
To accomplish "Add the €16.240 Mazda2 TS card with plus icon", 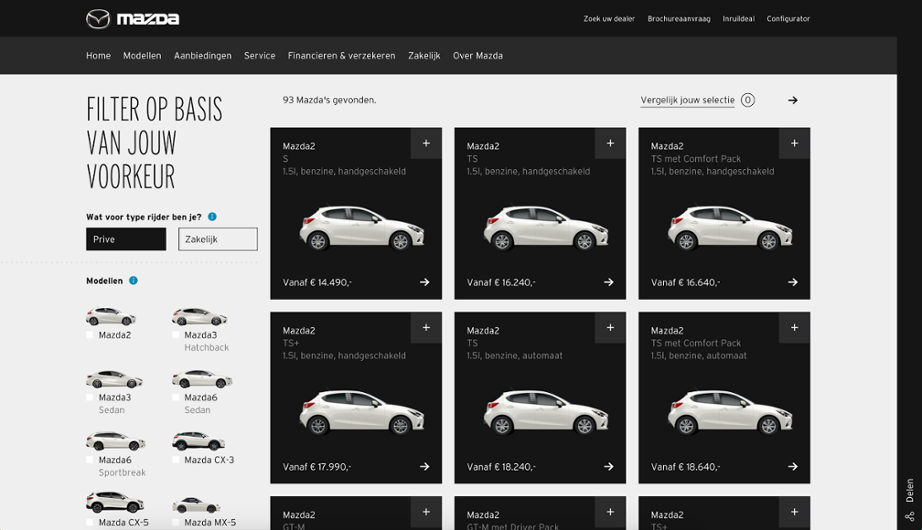I will click(x=610, y=143).
